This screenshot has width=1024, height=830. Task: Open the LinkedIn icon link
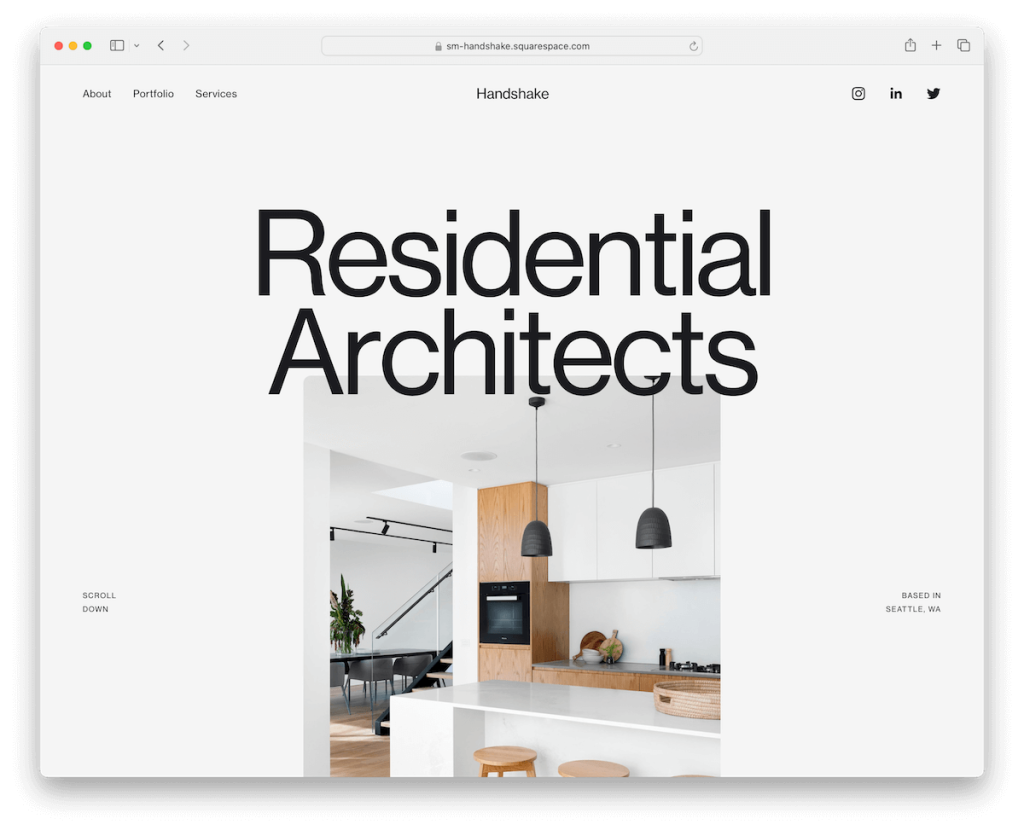point(896,93)
